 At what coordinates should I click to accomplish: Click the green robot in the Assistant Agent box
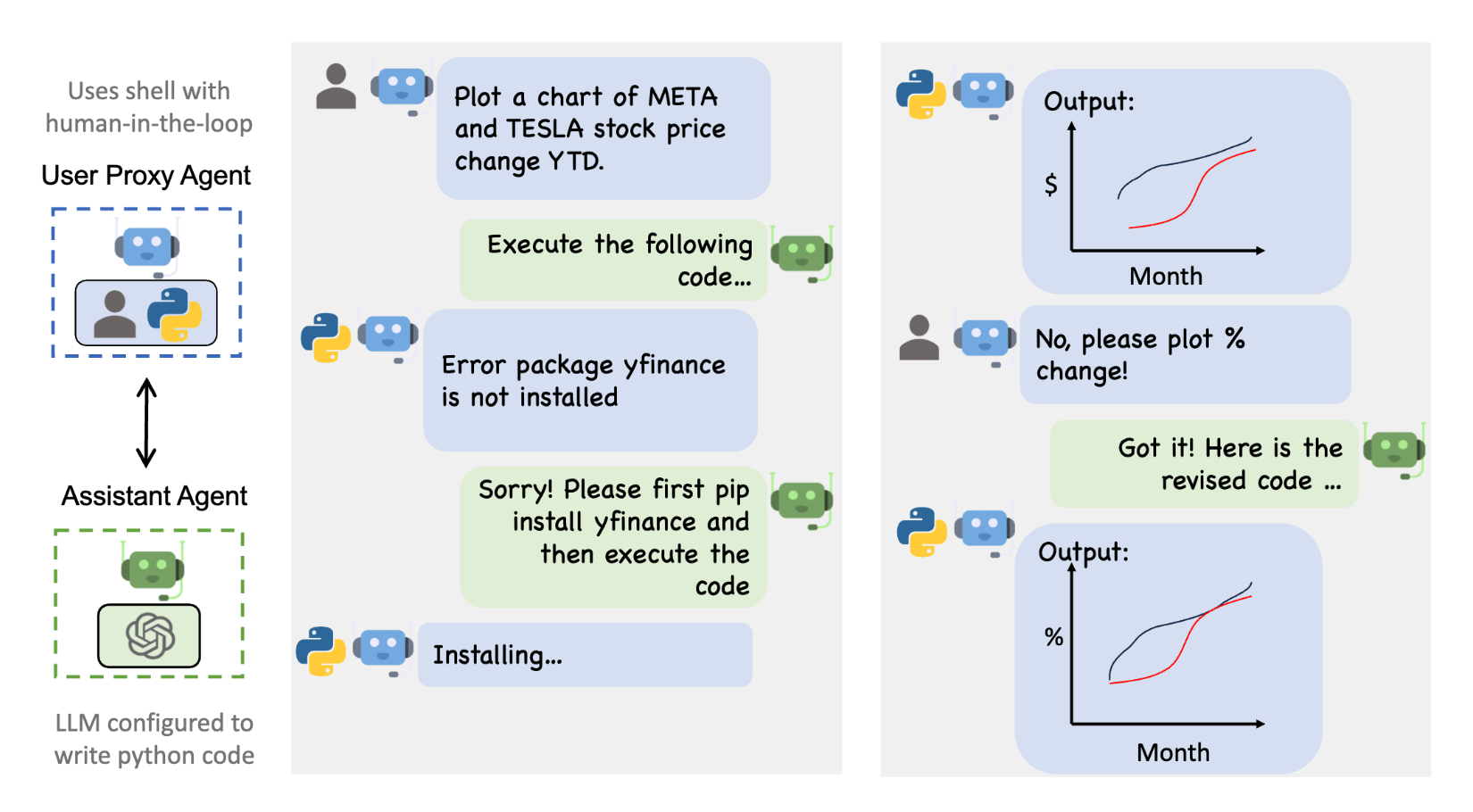click(153, 569)
